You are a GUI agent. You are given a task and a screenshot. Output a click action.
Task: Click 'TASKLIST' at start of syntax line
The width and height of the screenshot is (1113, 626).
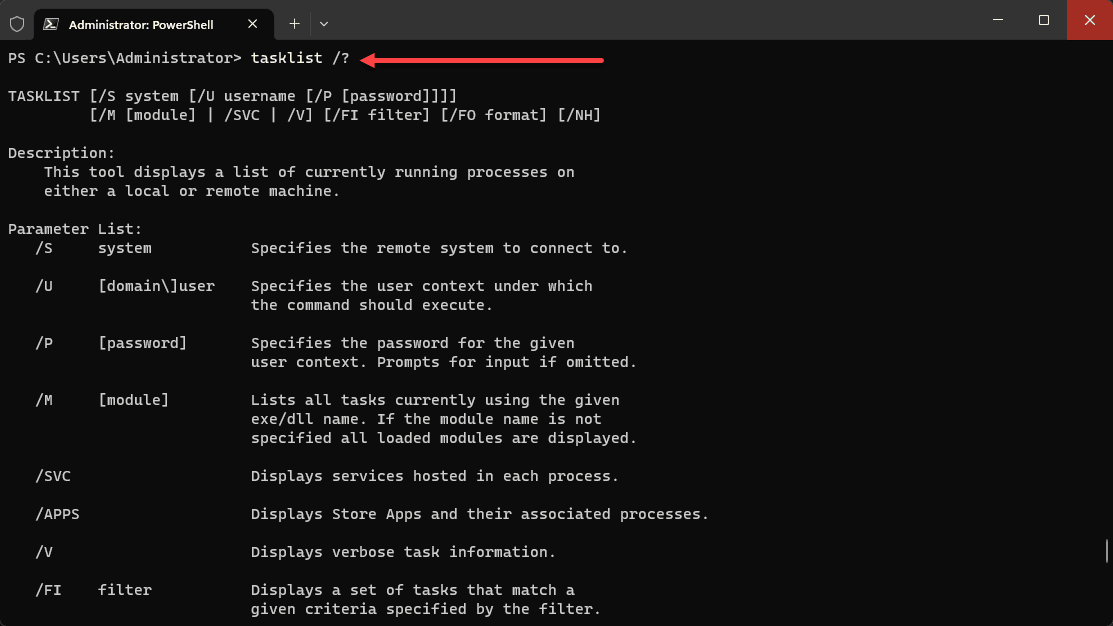click(44, 96)
